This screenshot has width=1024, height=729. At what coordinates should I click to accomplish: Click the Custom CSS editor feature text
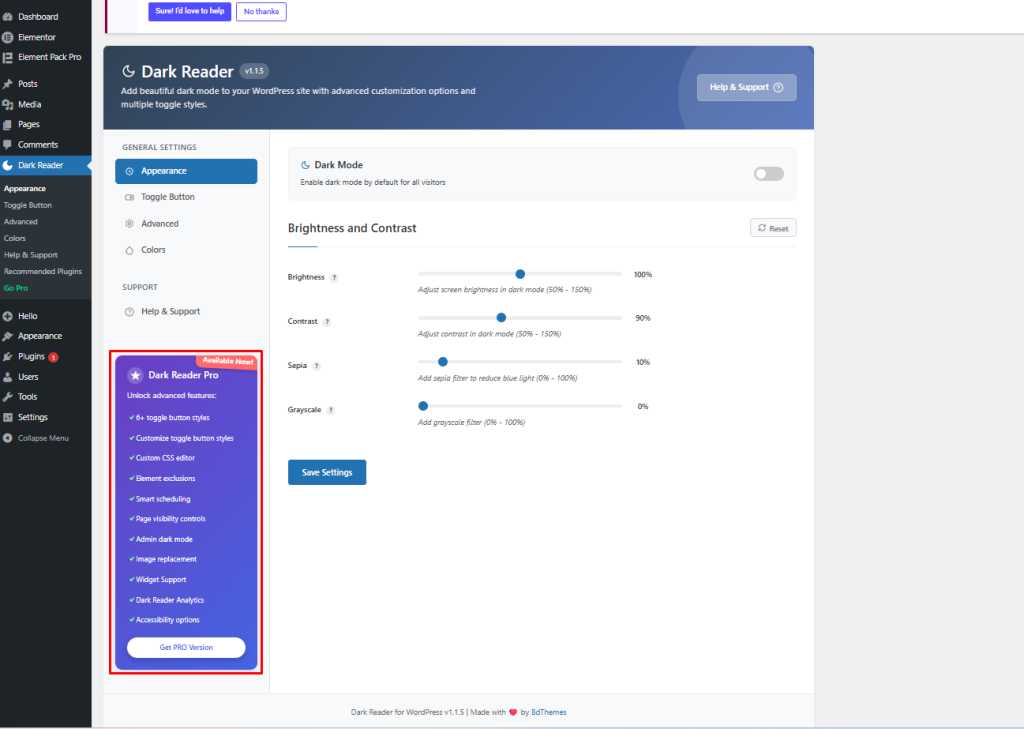(x=165, y=459)
